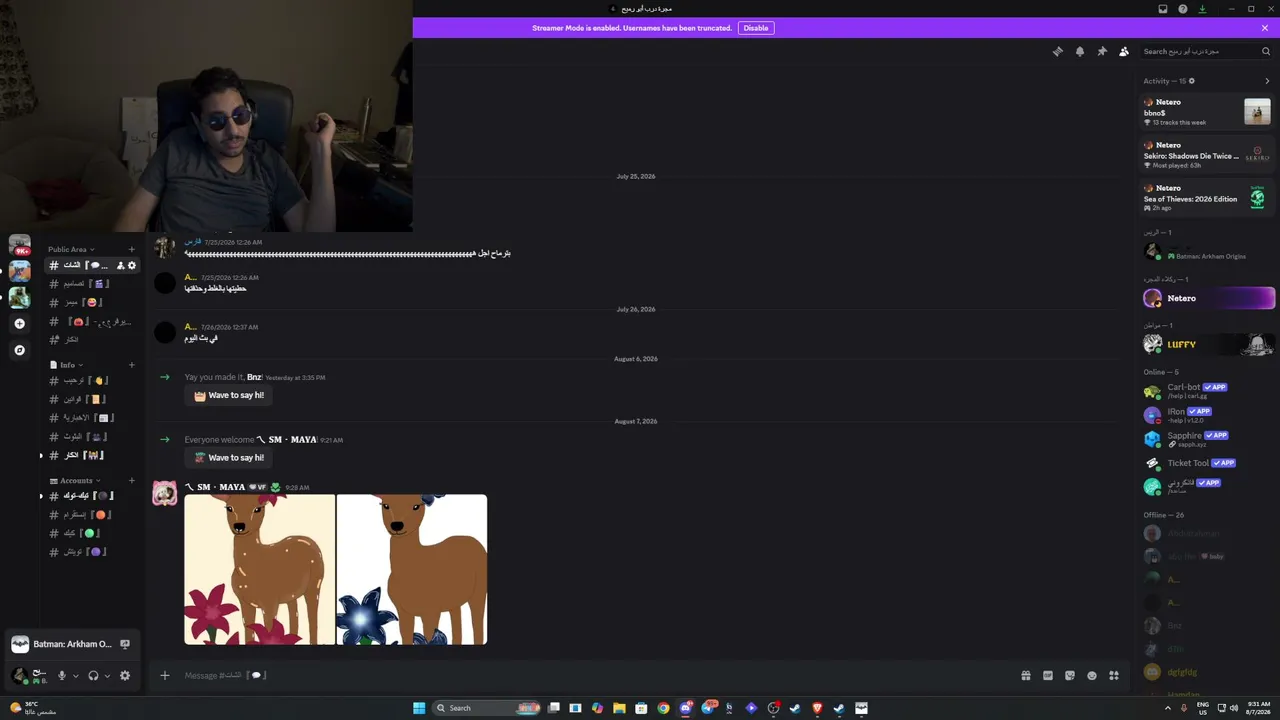Open Netero's Sekiro activity card
The height and width of the screenshot is (720, 1280).
pos(1208,155)
